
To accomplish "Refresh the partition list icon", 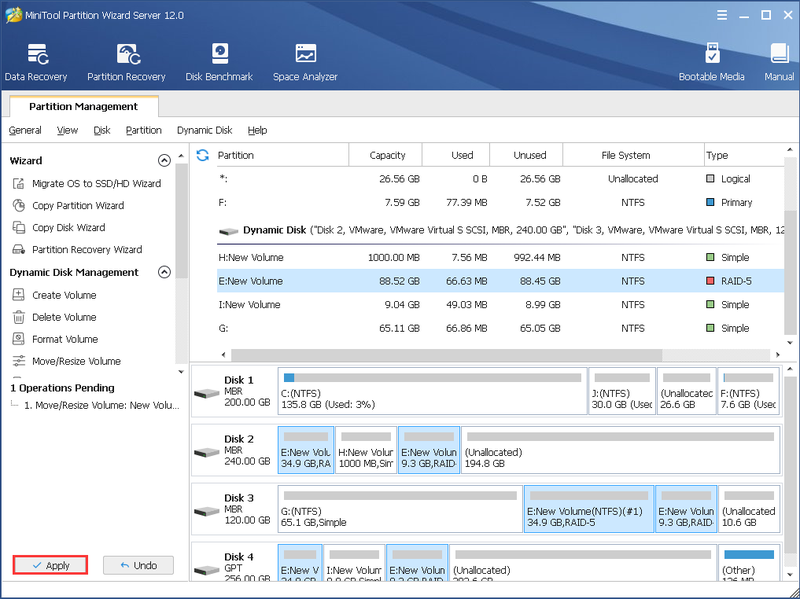I will [x=203, y=155].
